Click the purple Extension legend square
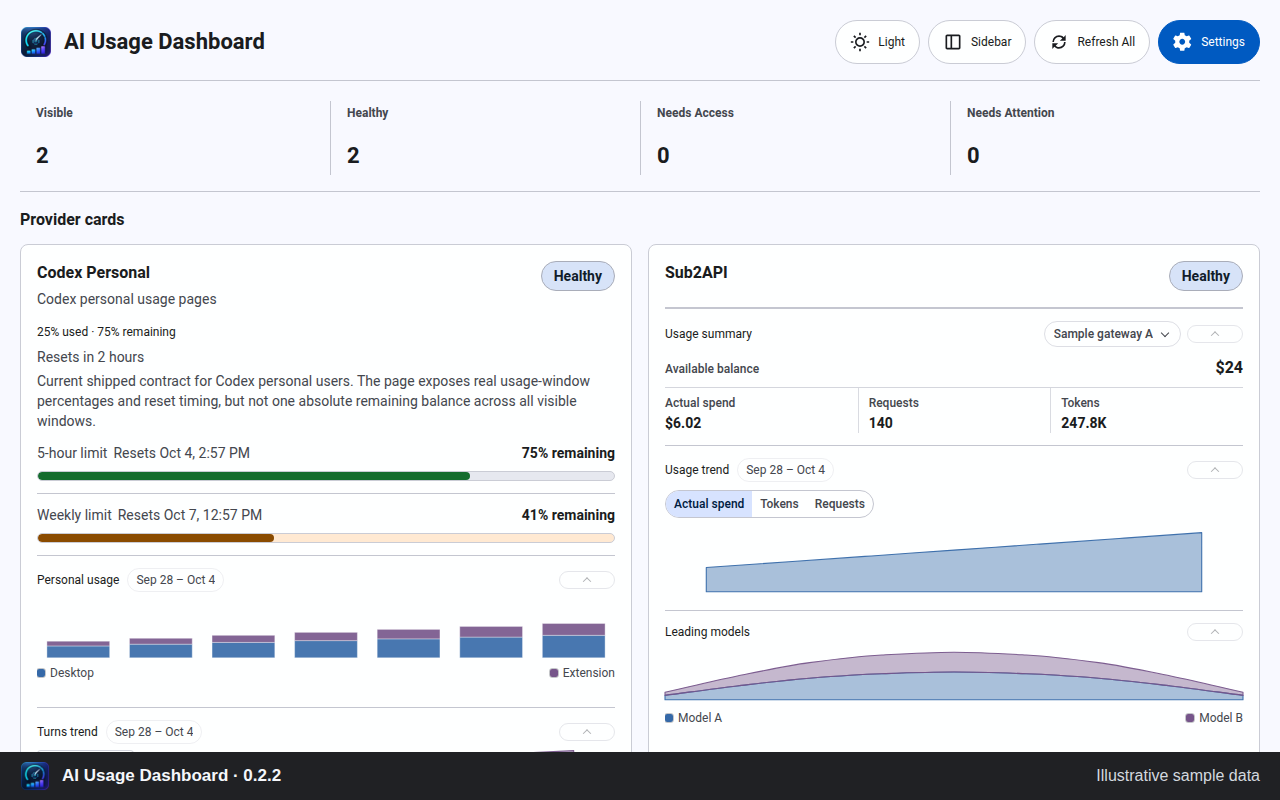 coord(554,673)
